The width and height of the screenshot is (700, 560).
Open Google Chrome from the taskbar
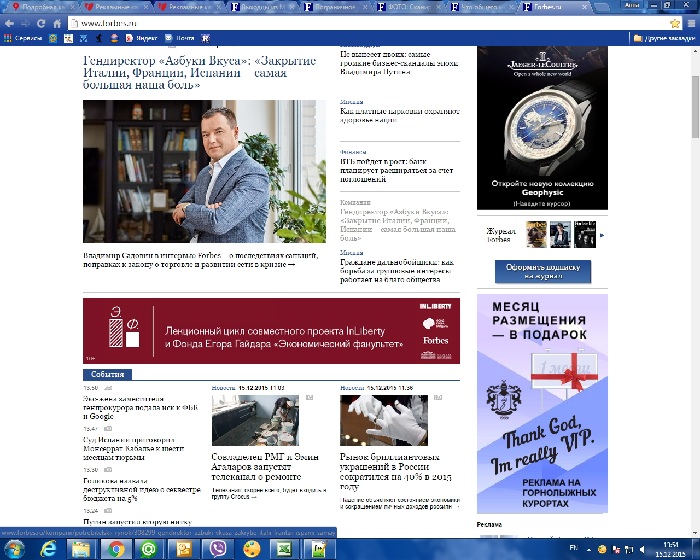point(116,549)
